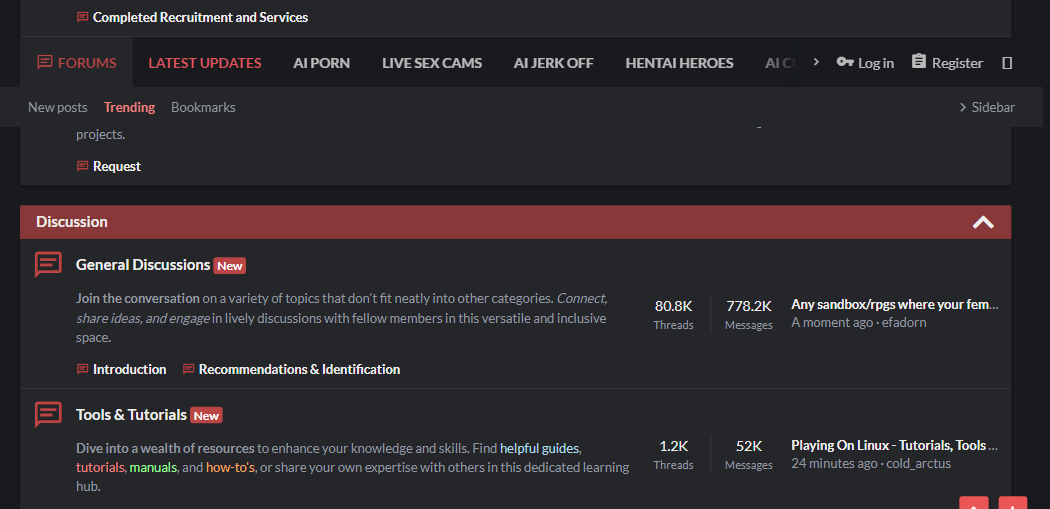Open the Request sub-forum link

[x=117, y=166]
